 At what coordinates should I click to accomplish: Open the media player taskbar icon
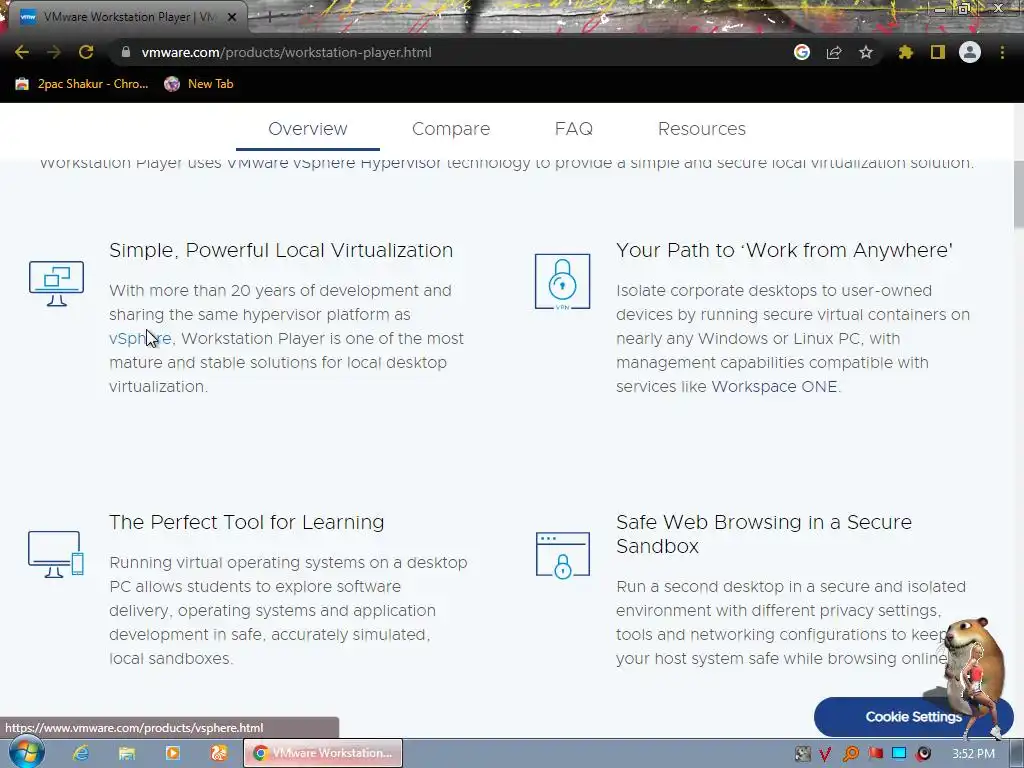click(172, 753)
